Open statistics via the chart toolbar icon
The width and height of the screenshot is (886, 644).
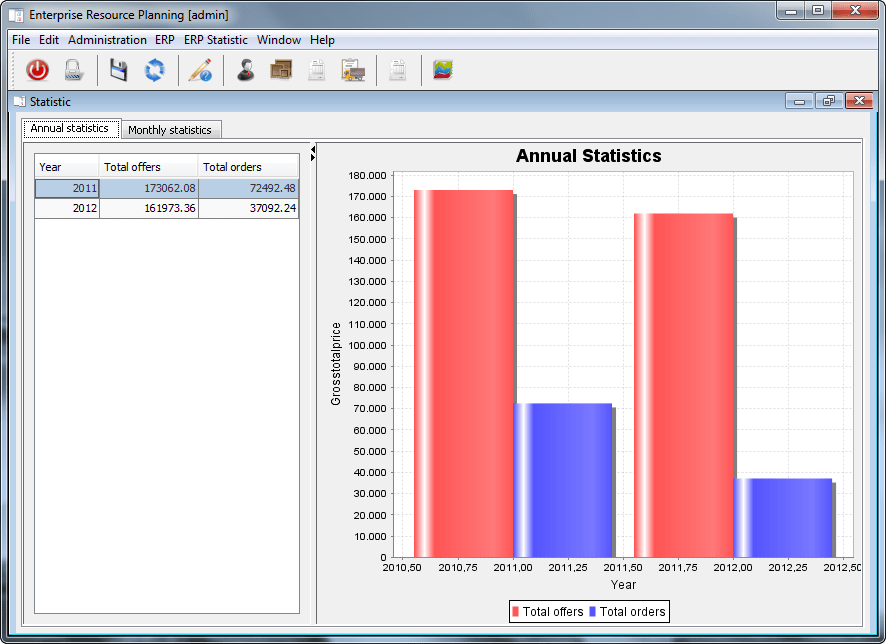[x=441, y=70]
